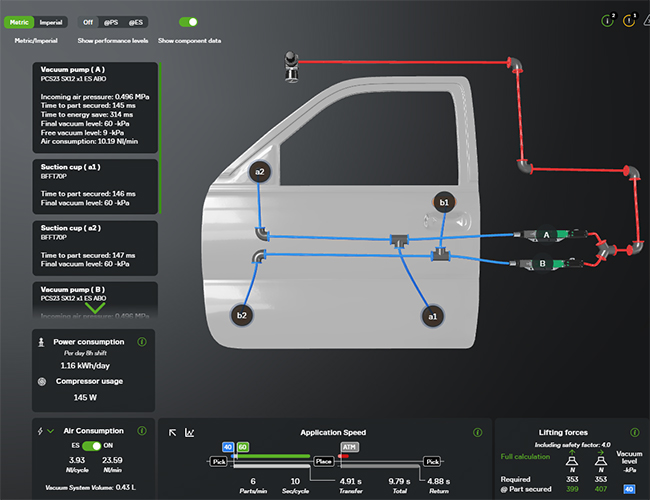Click the 9.79 s Total time
Screen dimensions: 650x500
[399, 481]
